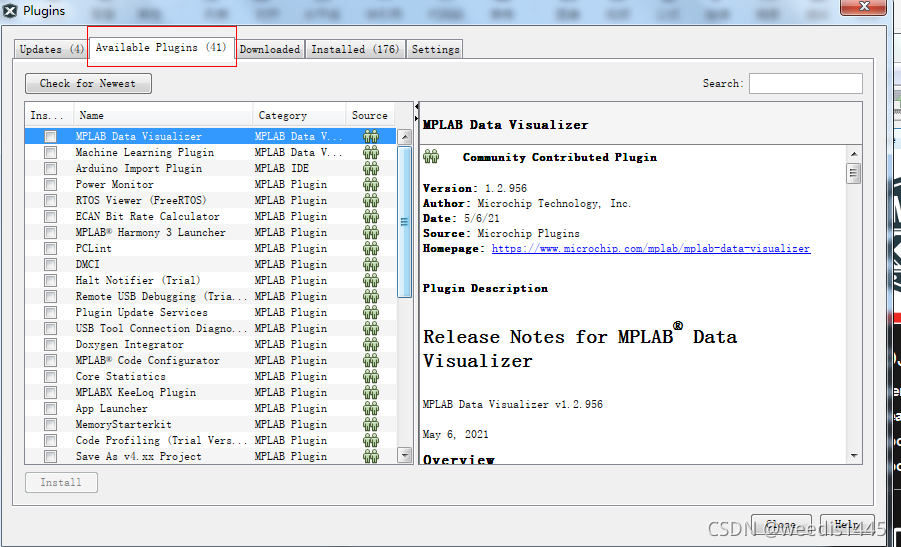Click the source icon for Halt Notifier (Trial)
The image size is (901, 547).
pos(371,280)
